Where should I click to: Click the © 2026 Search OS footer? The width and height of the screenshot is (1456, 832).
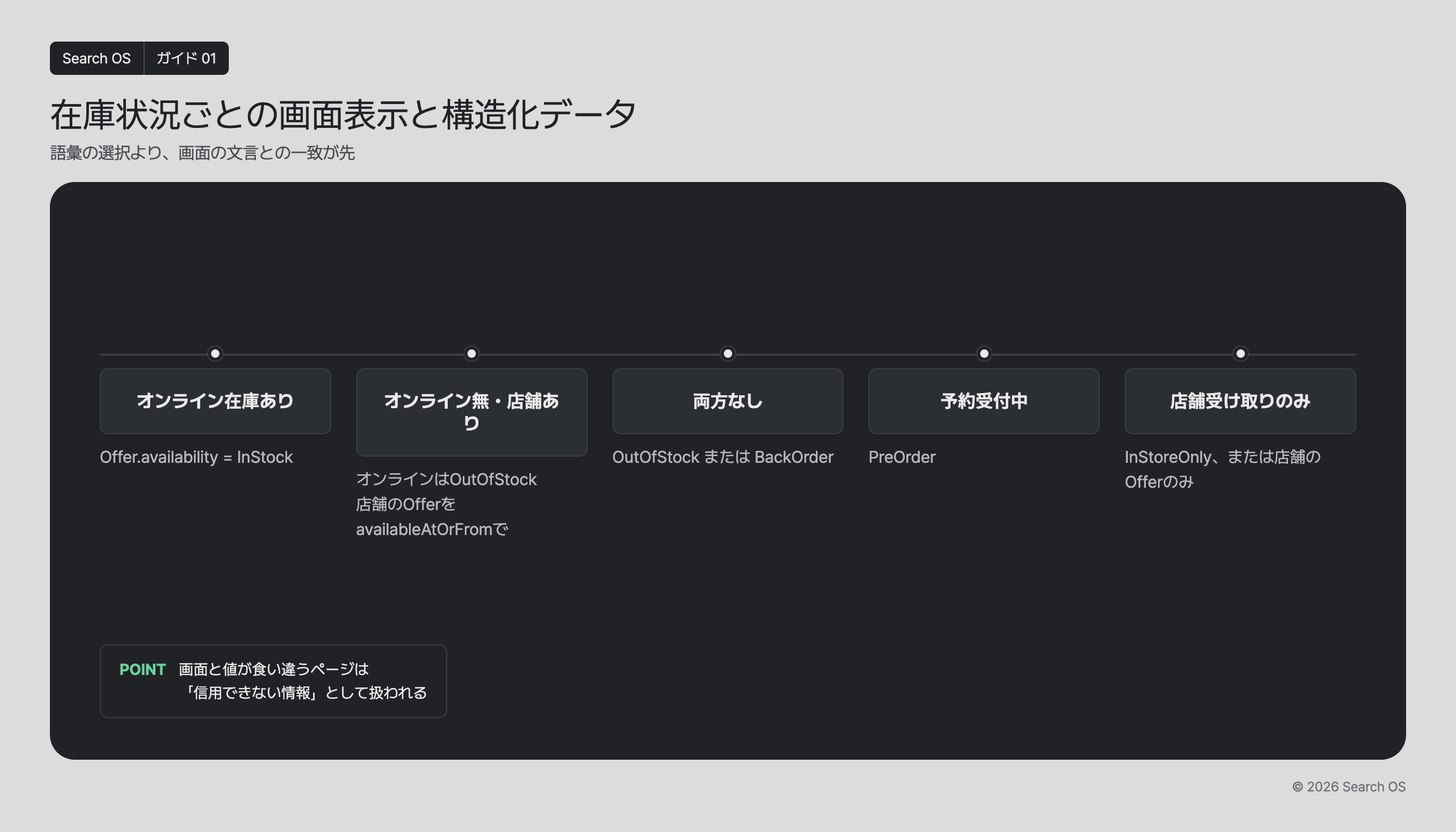coord(1348,787)
